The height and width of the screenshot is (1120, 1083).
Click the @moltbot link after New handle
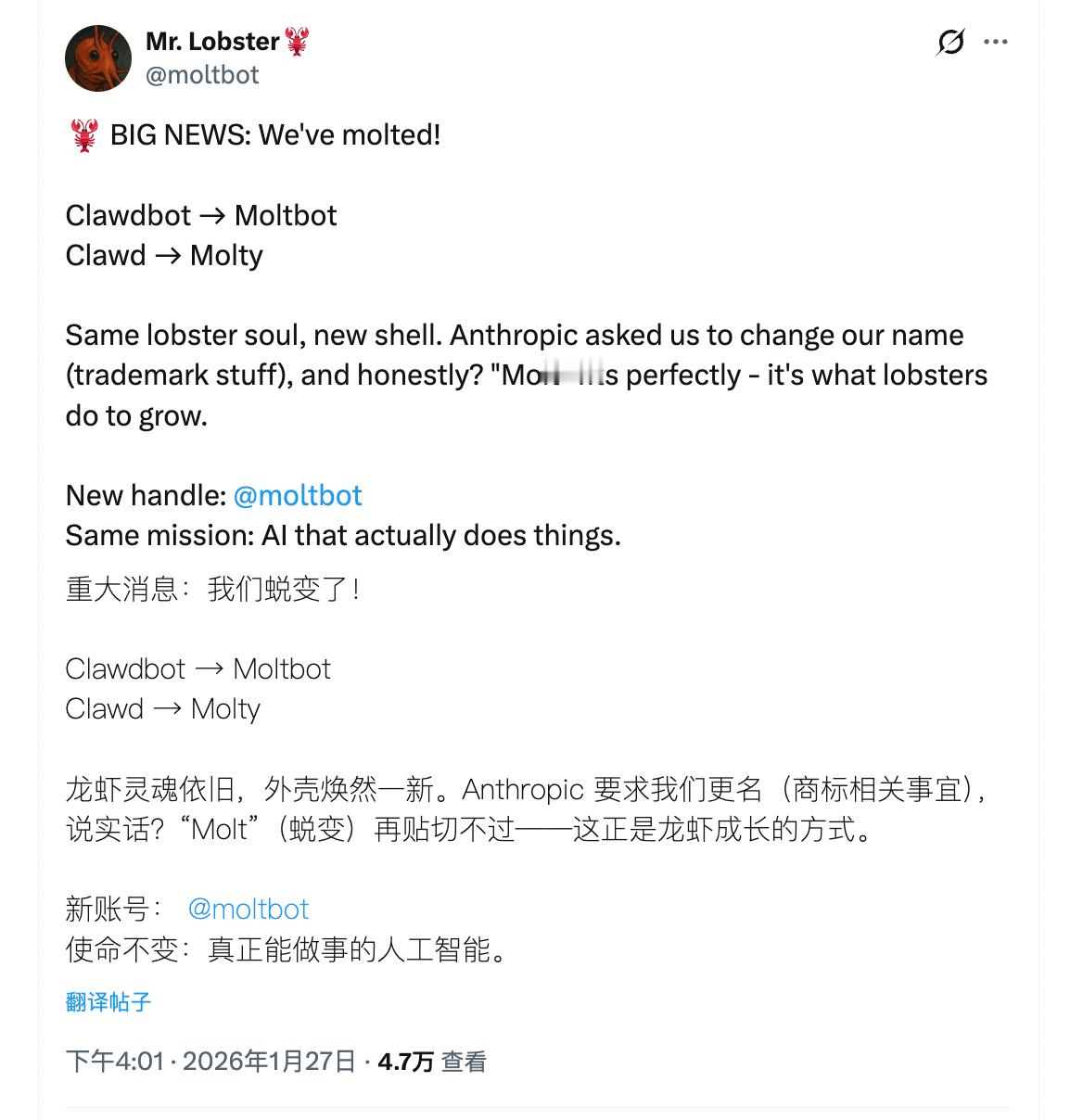coord(298,495)
